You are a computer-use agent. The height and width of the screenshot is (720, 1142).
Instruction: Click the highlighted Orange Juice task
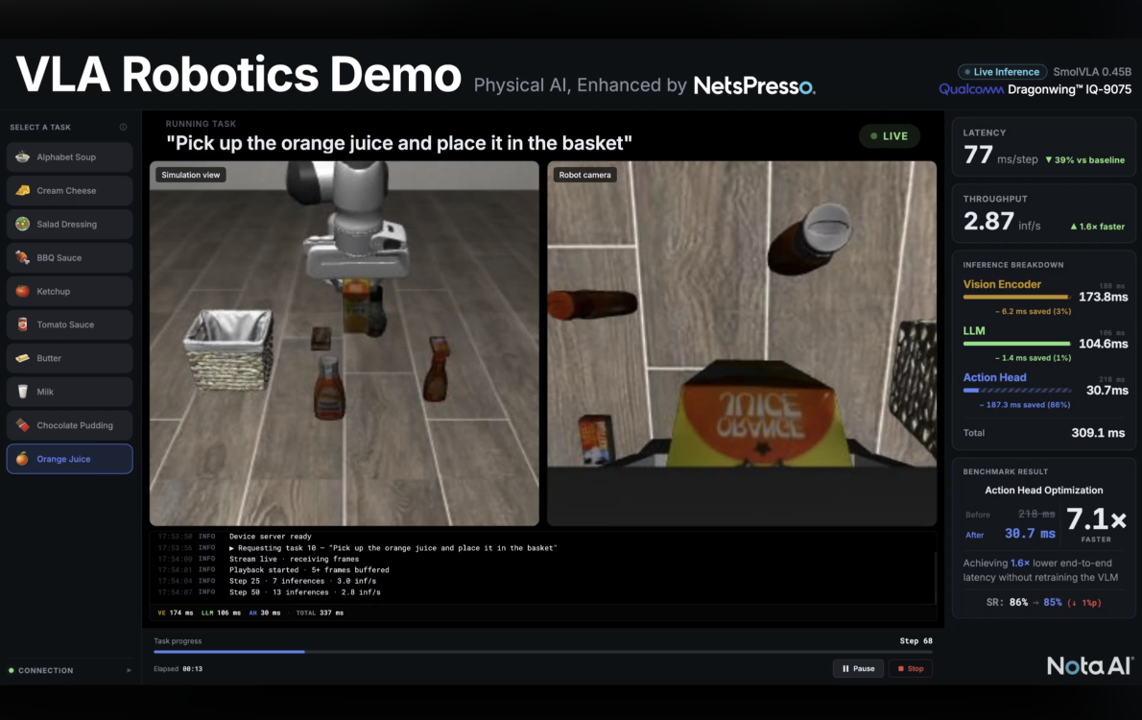tap(70, 459)
